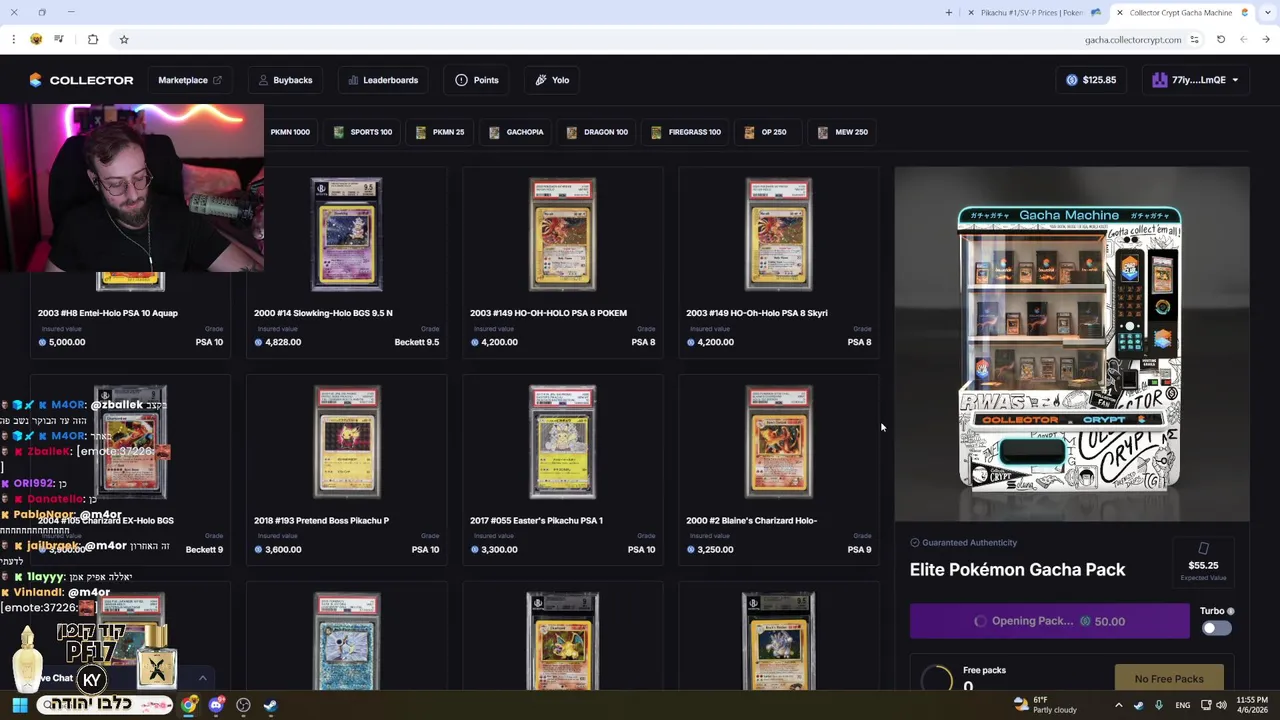Screen dimensions: 1280x720
Task: Open the browser three-dot menu
Action: click(13, 39)
